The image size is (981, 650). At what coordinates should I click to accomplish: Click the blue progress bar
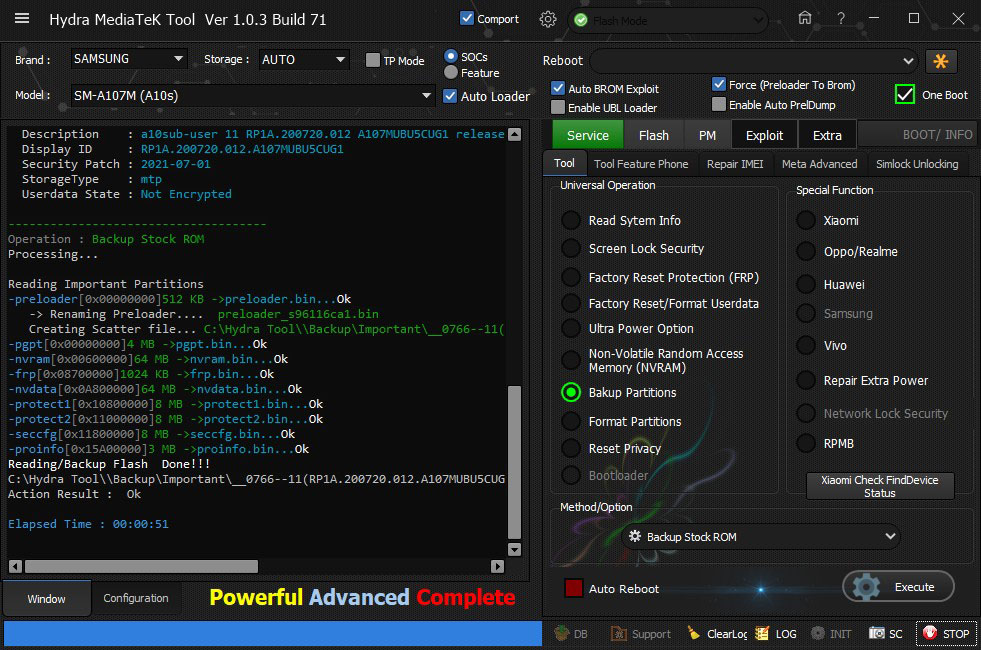(273, 633)
